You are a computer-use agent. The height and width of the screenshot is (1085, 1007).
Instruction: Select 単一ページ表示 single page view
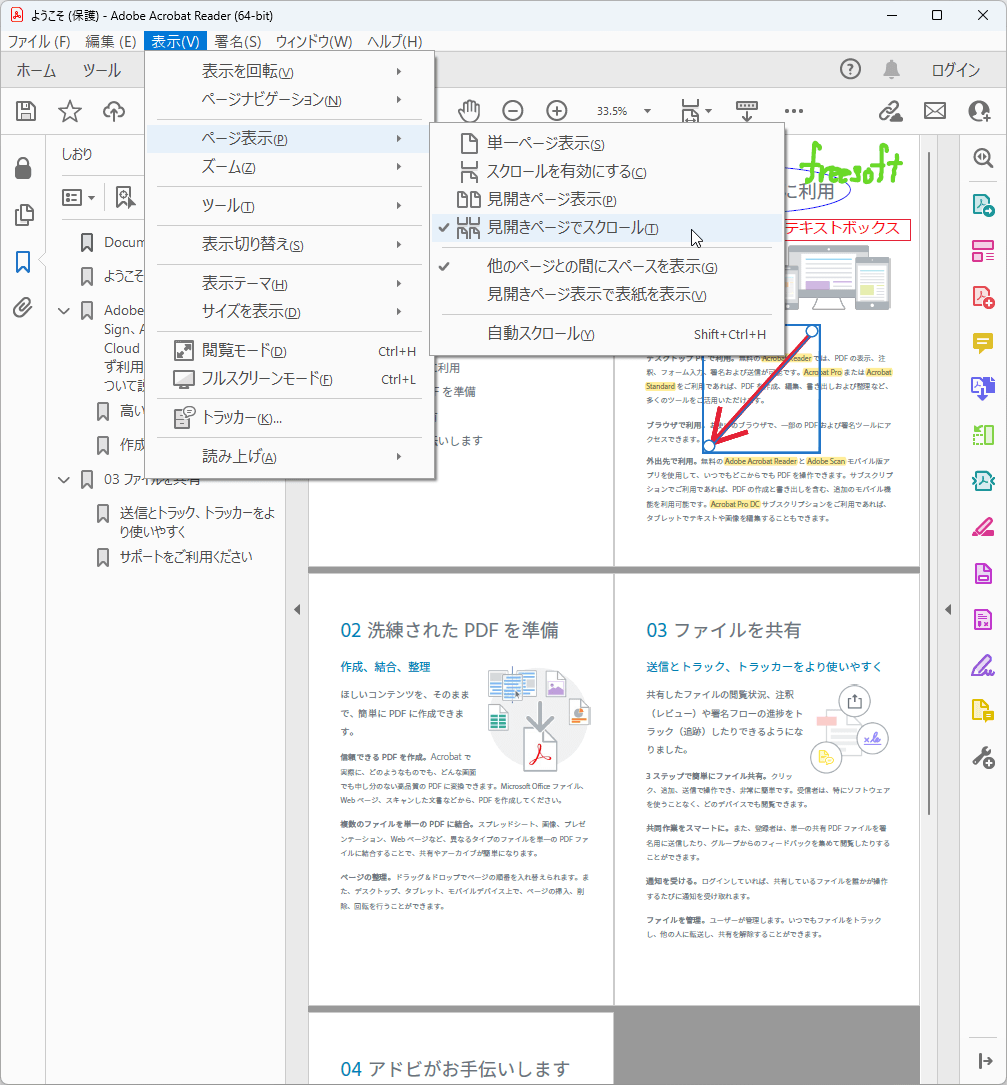point(606,143)
